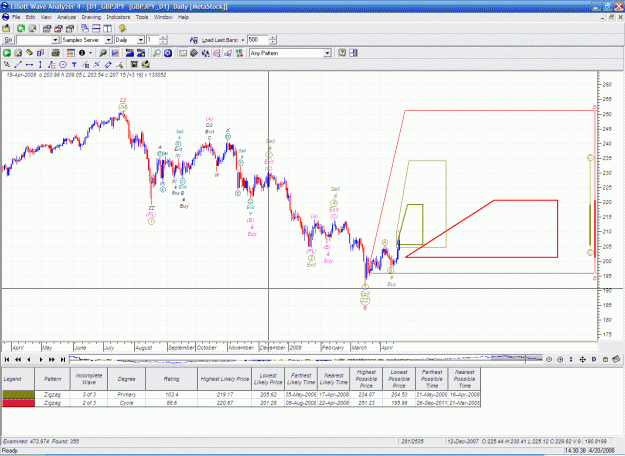Open the Indicators menu

(x=118, y=17)
